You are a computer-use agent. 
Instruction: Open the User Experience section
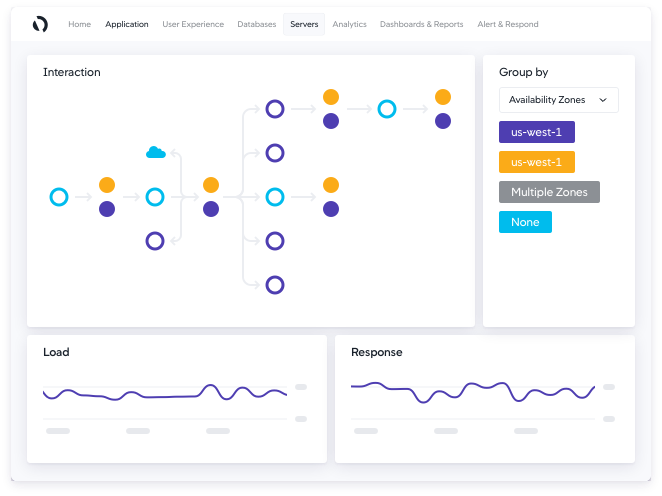(x=193, y=24)
